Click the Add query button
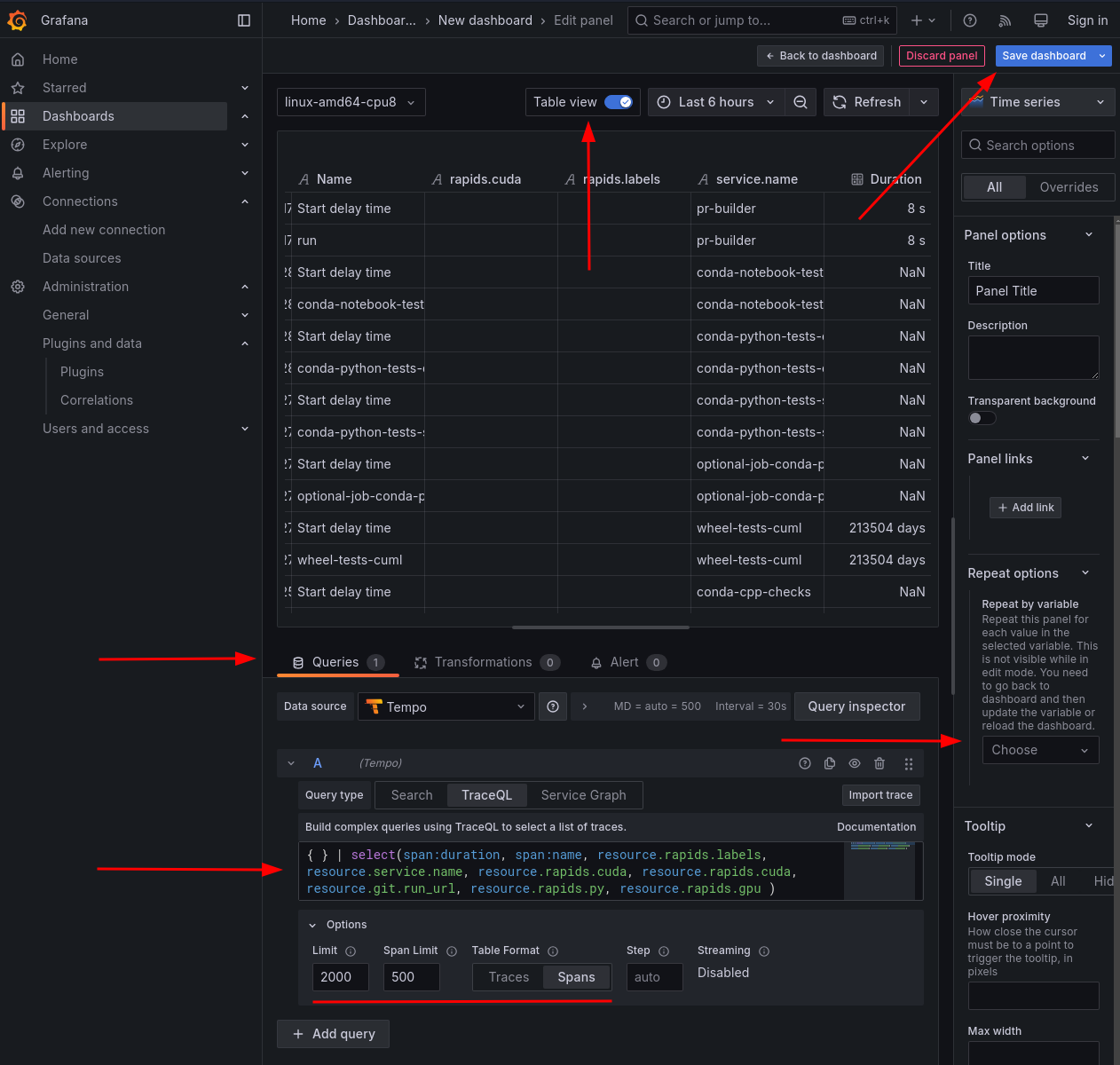 point(333,1034)
